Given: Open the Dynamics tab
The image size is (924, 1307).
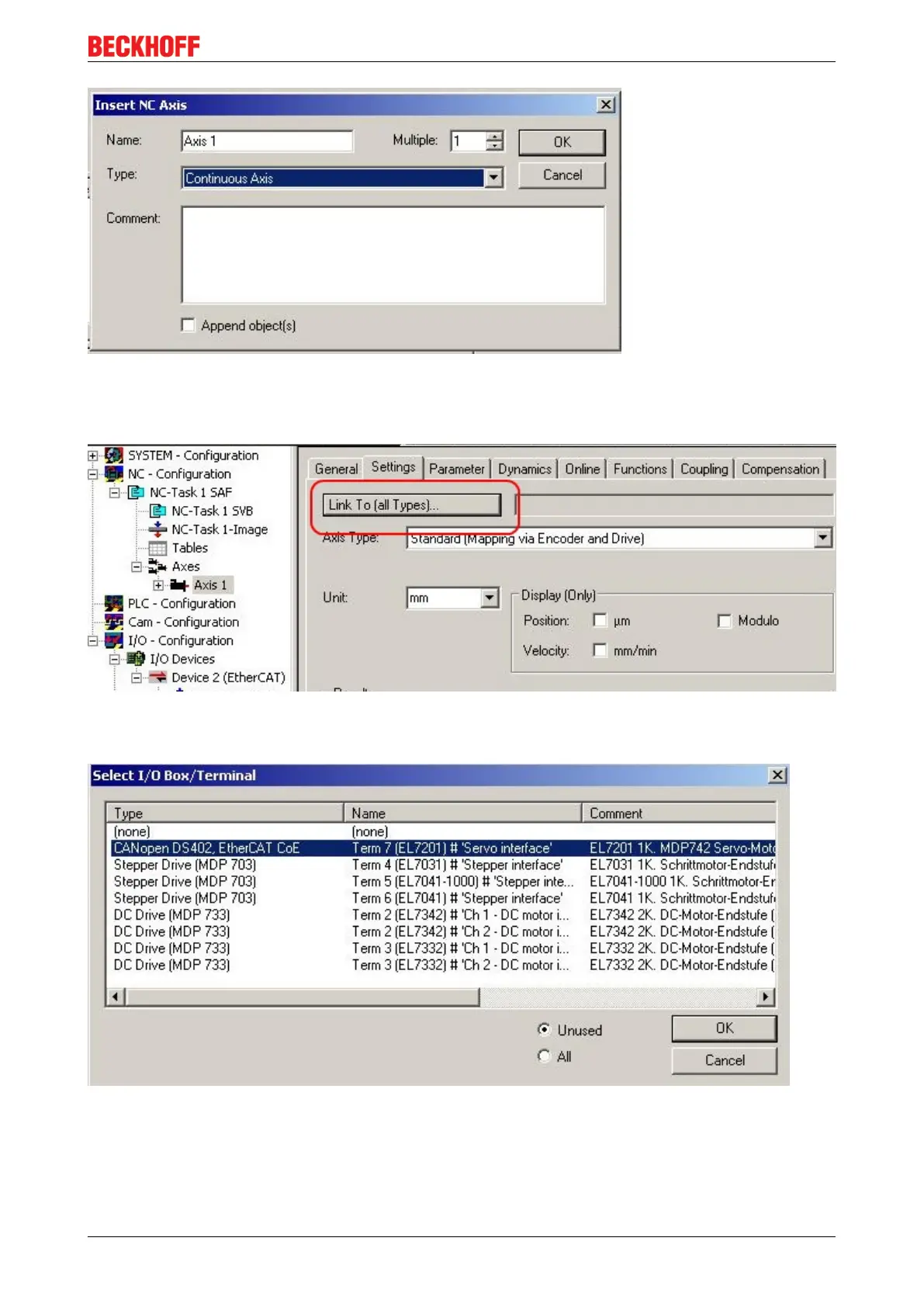Looking at the screenshot, I should pos(524,469).
